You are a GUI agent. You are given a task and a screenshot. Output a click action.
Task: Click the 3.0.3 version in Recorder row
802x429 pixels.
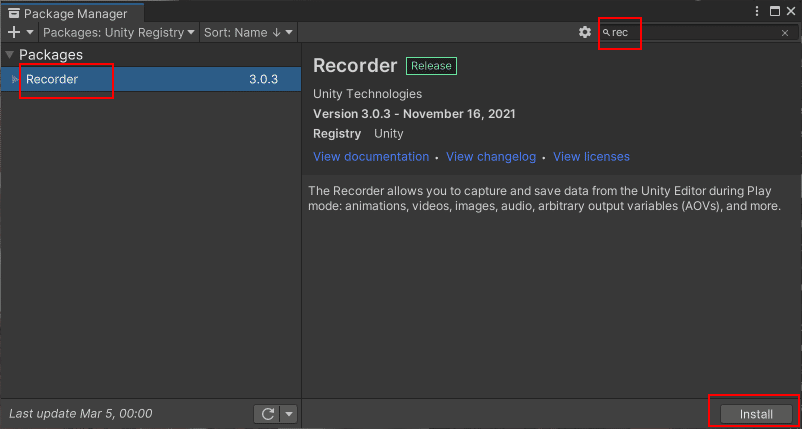[x=263, y=79]
